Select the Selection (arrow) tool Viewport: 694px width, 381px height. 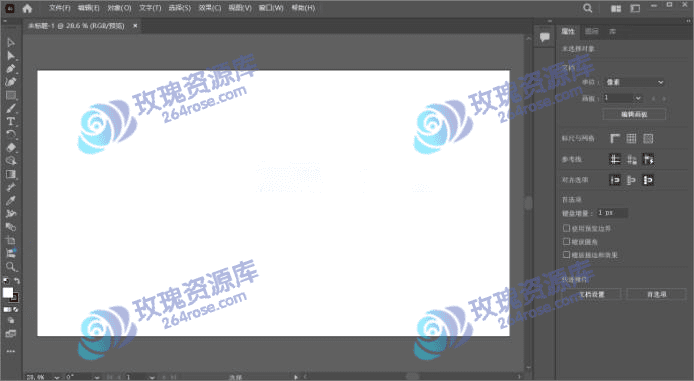[11, 42]
